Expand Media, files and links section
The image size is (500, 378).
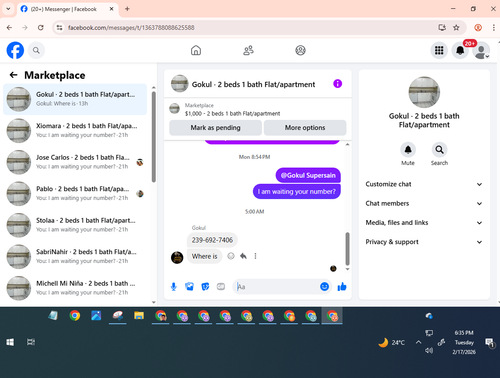click(x=424, y=223)
